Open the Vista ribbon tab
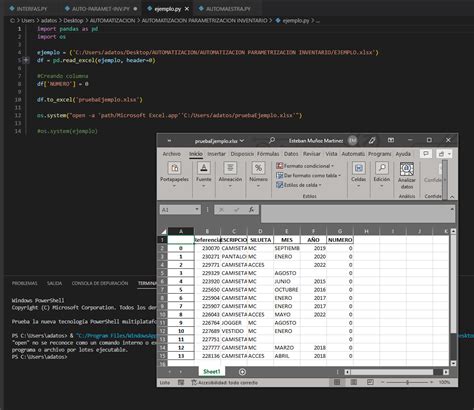 pos(331,154)
